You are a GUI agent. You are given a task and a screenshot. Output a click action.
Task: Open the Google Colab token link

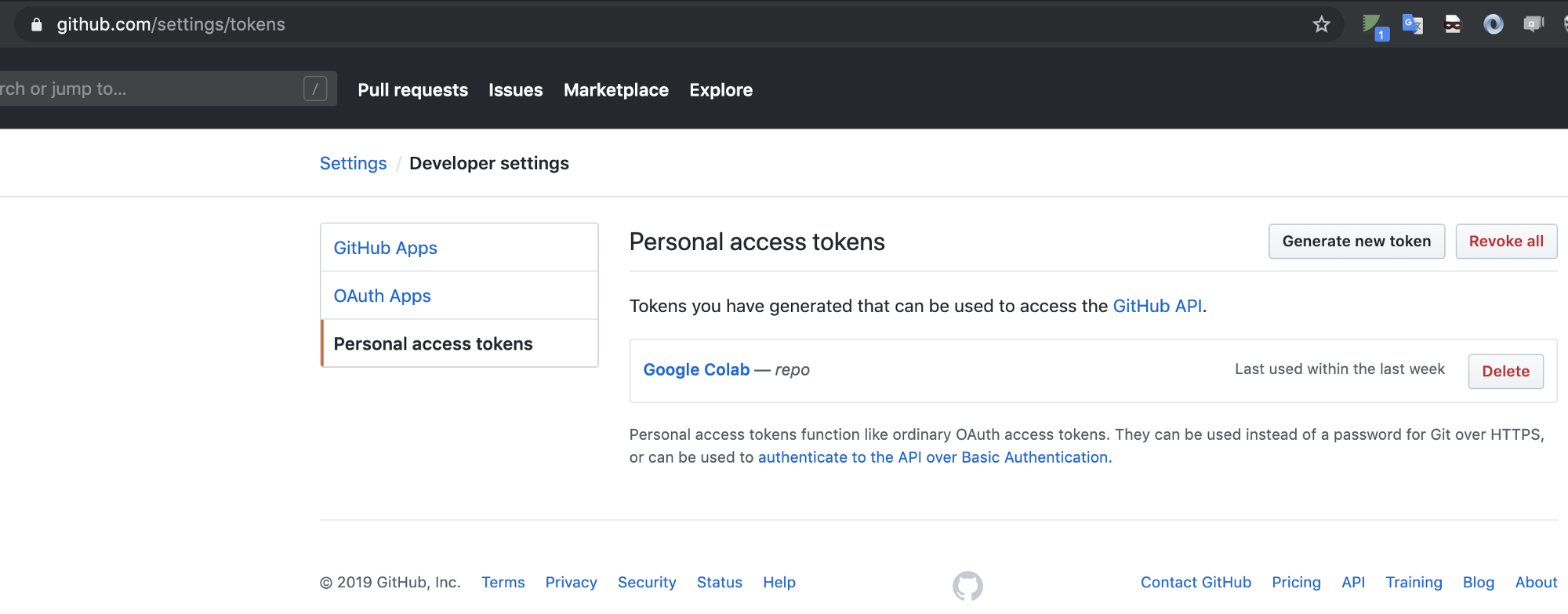(x=696, y=370)
